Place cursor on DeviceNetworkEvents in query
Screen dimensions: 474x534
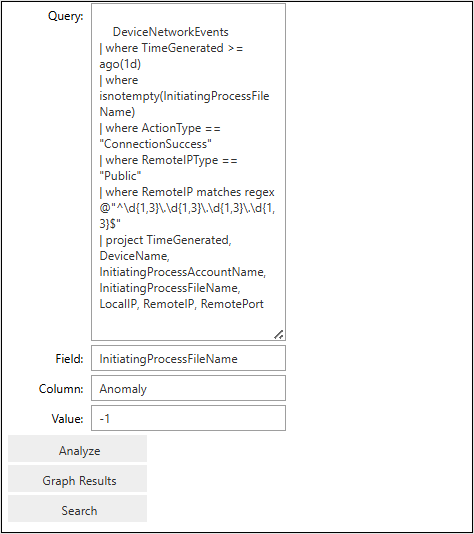tap(171, 32)
